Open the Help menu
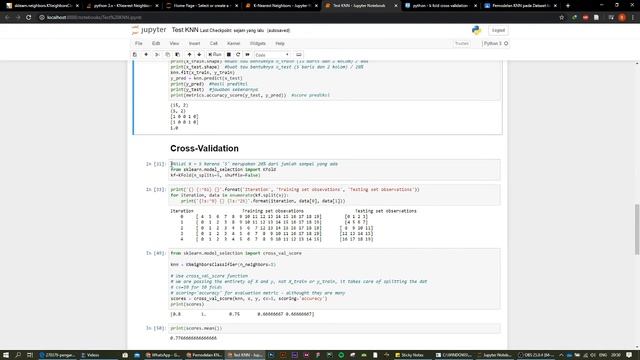This screenshot has height=360, width=640. tap(280, 43)
